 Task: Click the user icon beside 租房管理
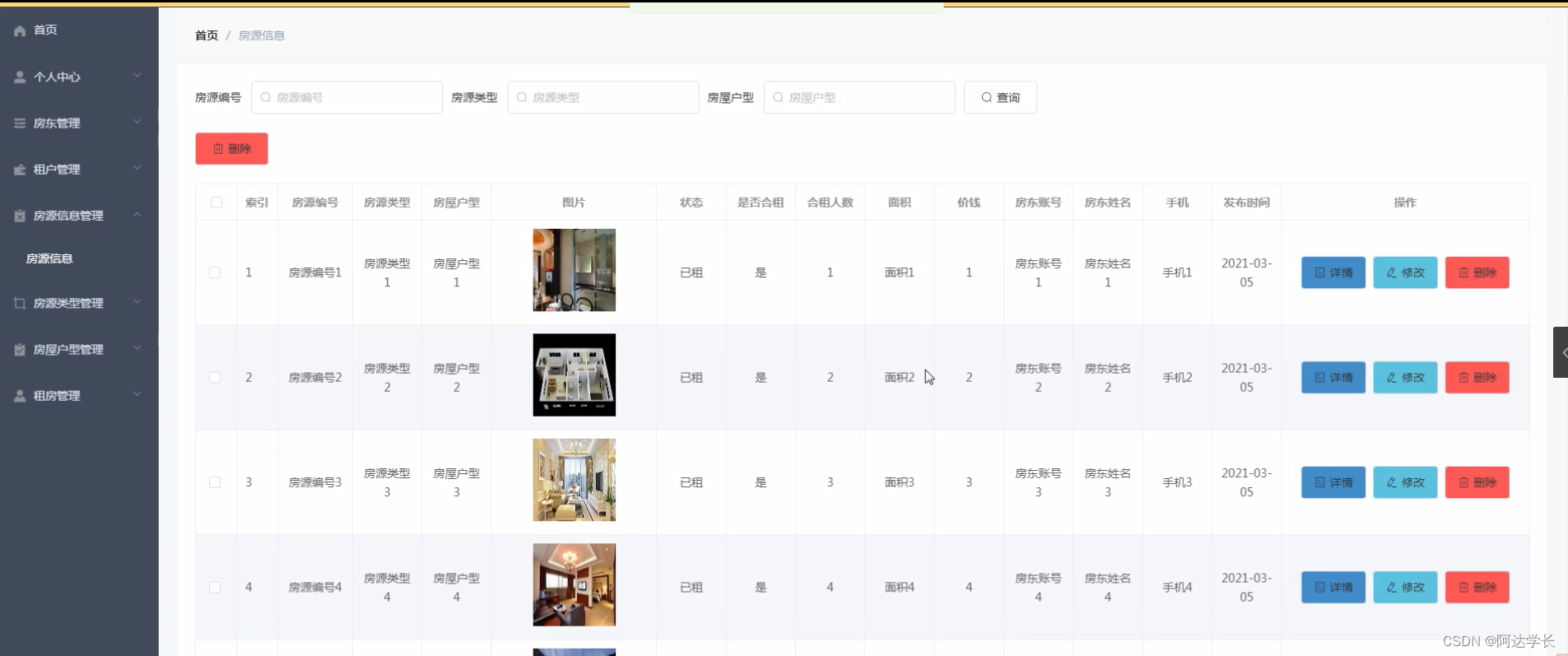[x=20, y=396]
